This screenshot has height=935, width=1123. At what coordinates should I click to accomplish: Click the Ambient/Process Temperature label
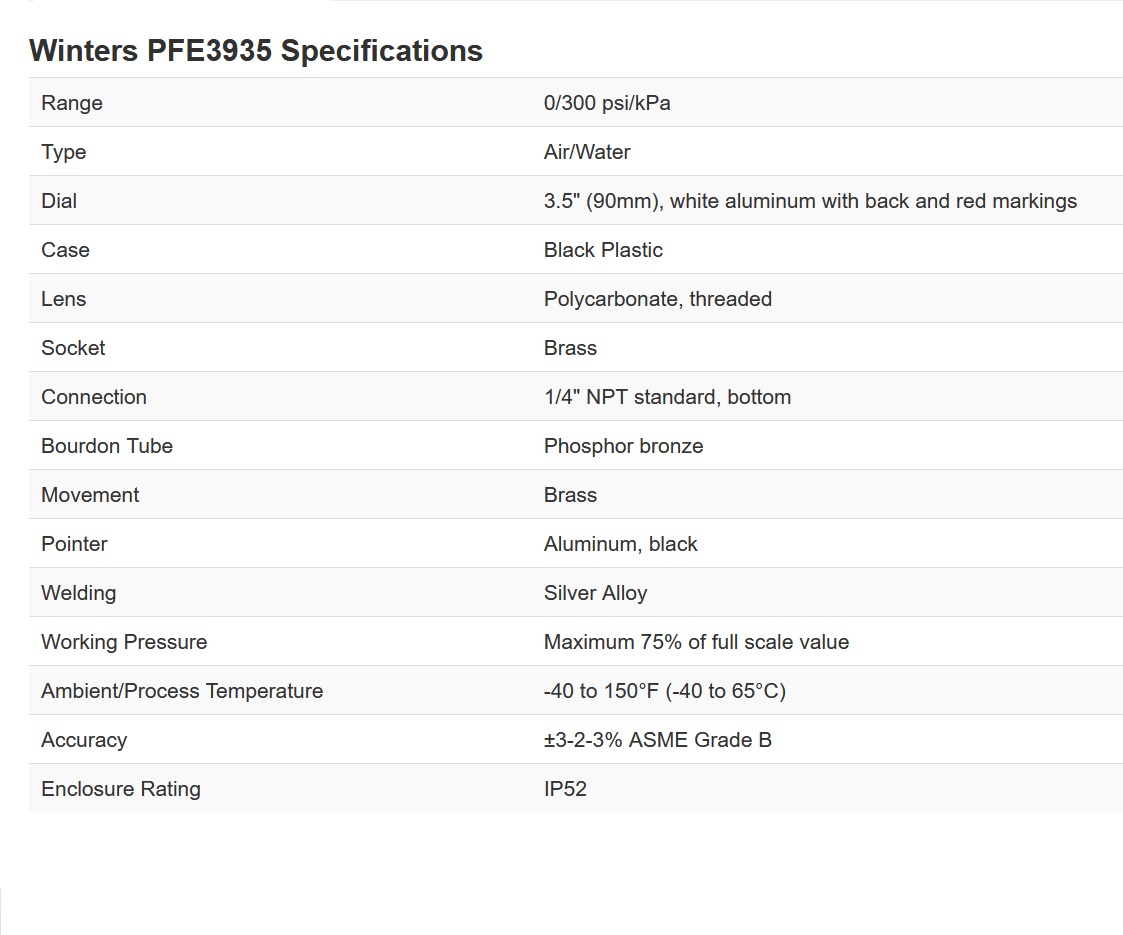(x=182, y=691)
